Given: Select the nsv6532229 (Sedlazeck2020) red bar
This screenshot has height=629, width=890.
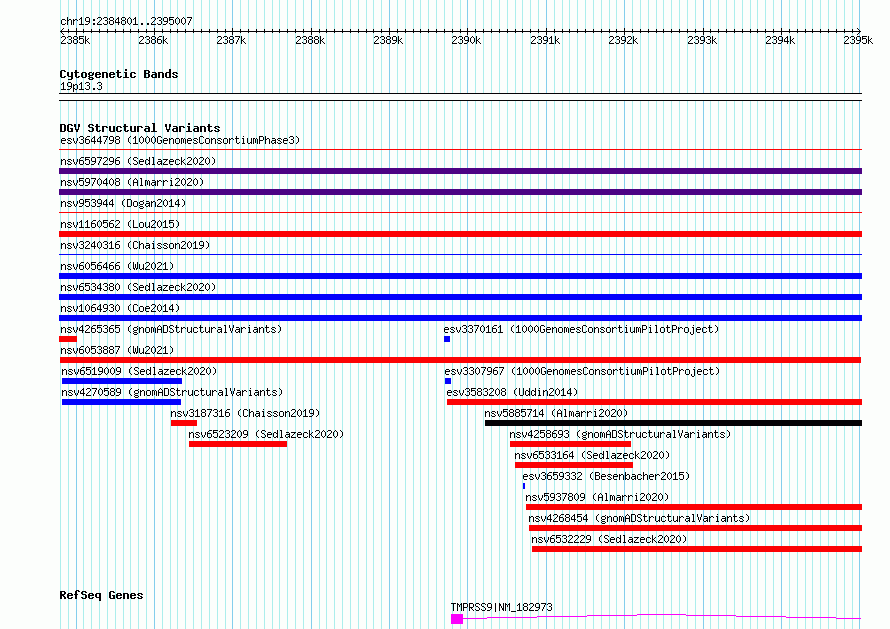Looking at the screenshot, I should (x=697, y=549).
